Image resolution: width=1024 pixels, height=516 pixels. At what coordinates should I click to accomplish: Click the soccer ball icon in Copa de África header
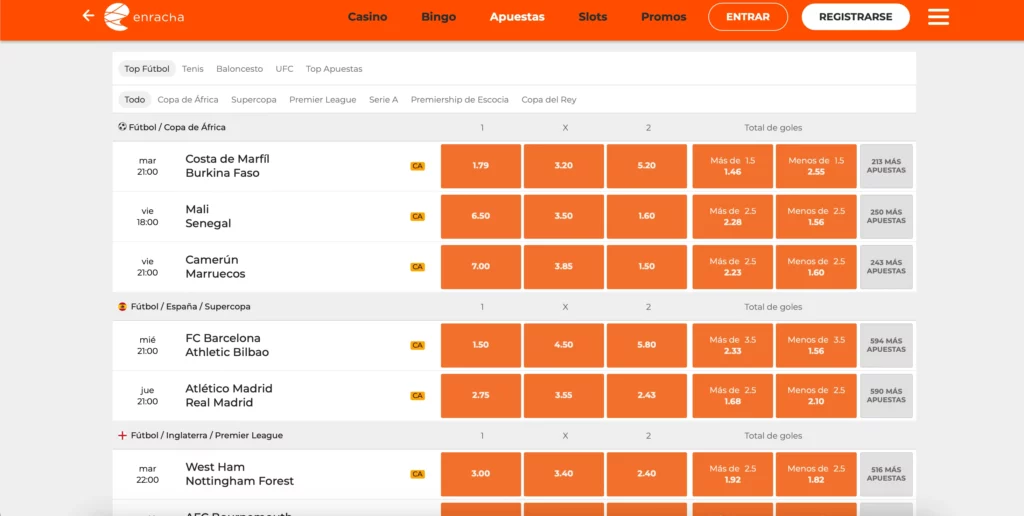pos(122,127)
